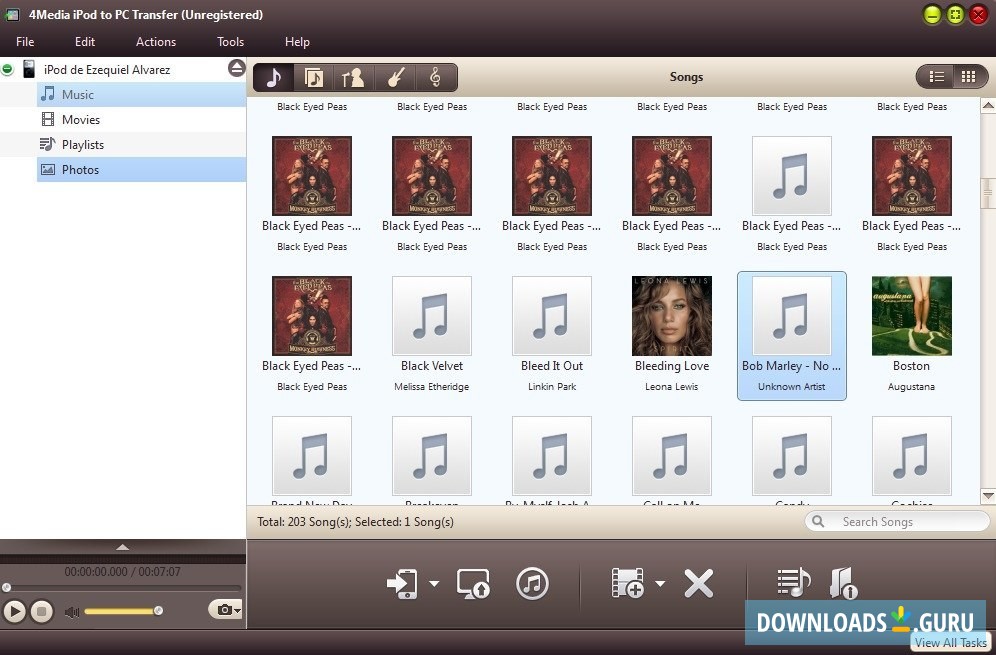The width and height of the screenshot is (996, 655).
Task: Switch to list view mode
Action: [937, 77]
